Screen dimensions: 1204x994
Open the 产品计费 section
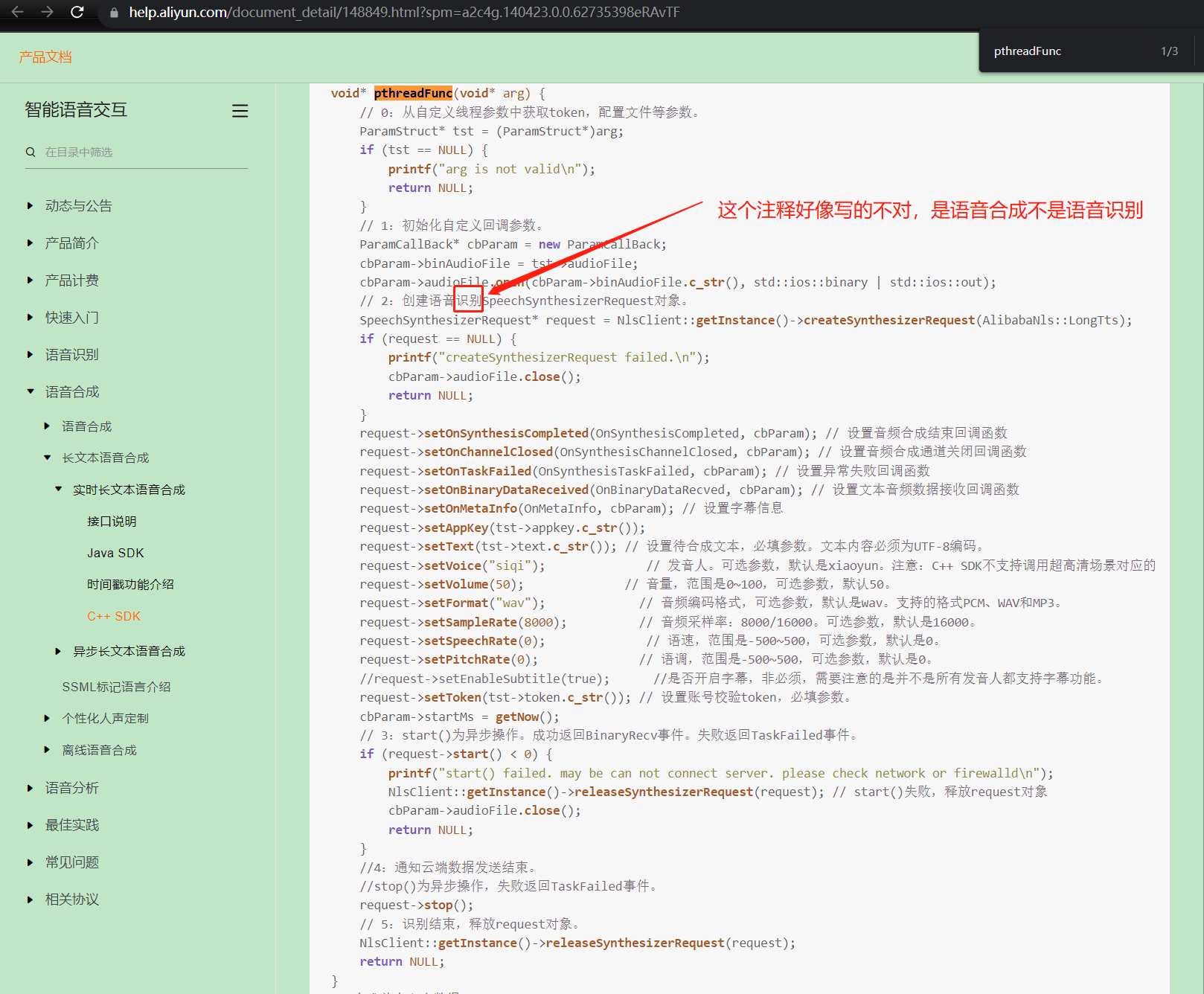tap(71, 280)
